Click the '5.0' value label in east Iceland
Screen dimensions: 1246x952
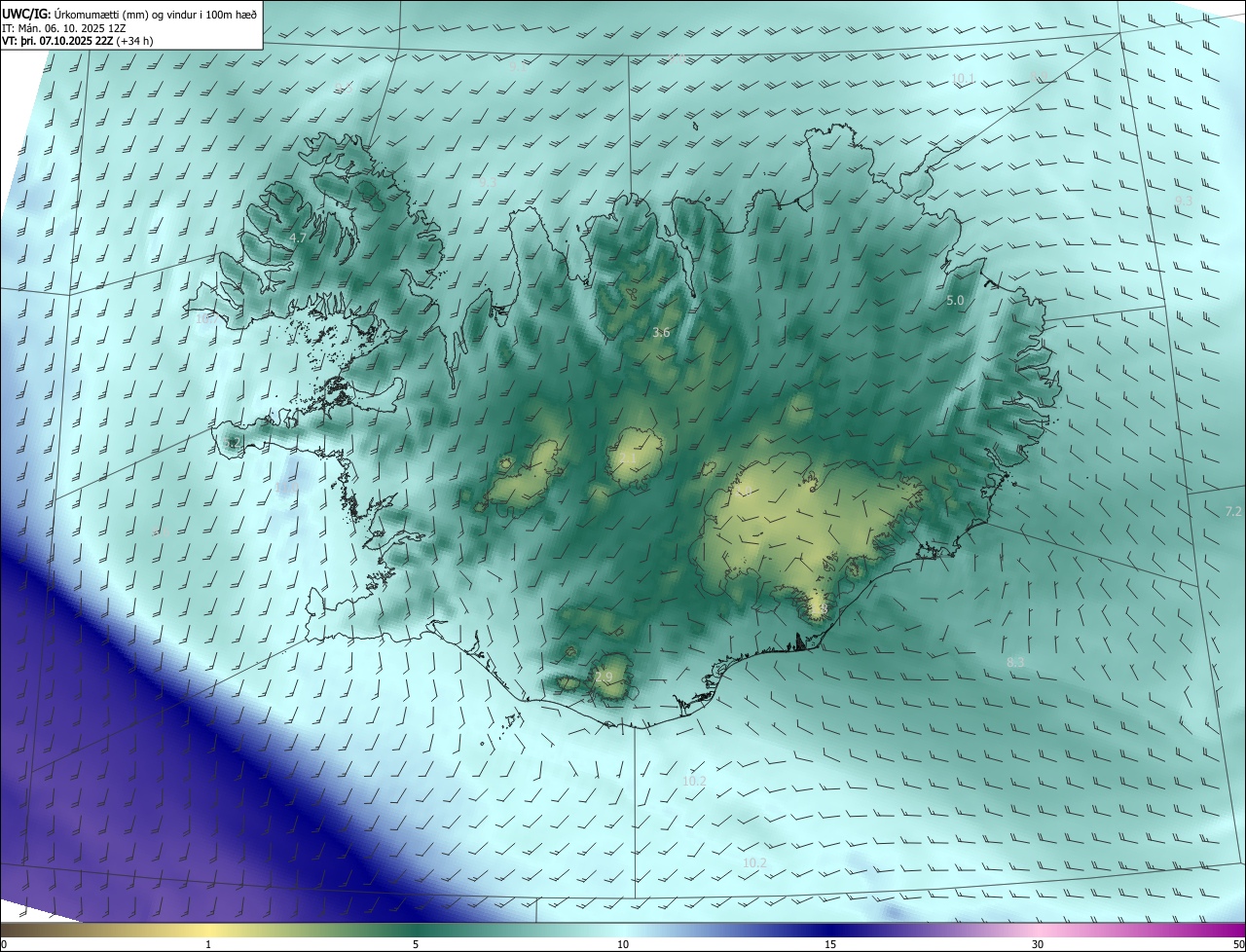(955, 301)
